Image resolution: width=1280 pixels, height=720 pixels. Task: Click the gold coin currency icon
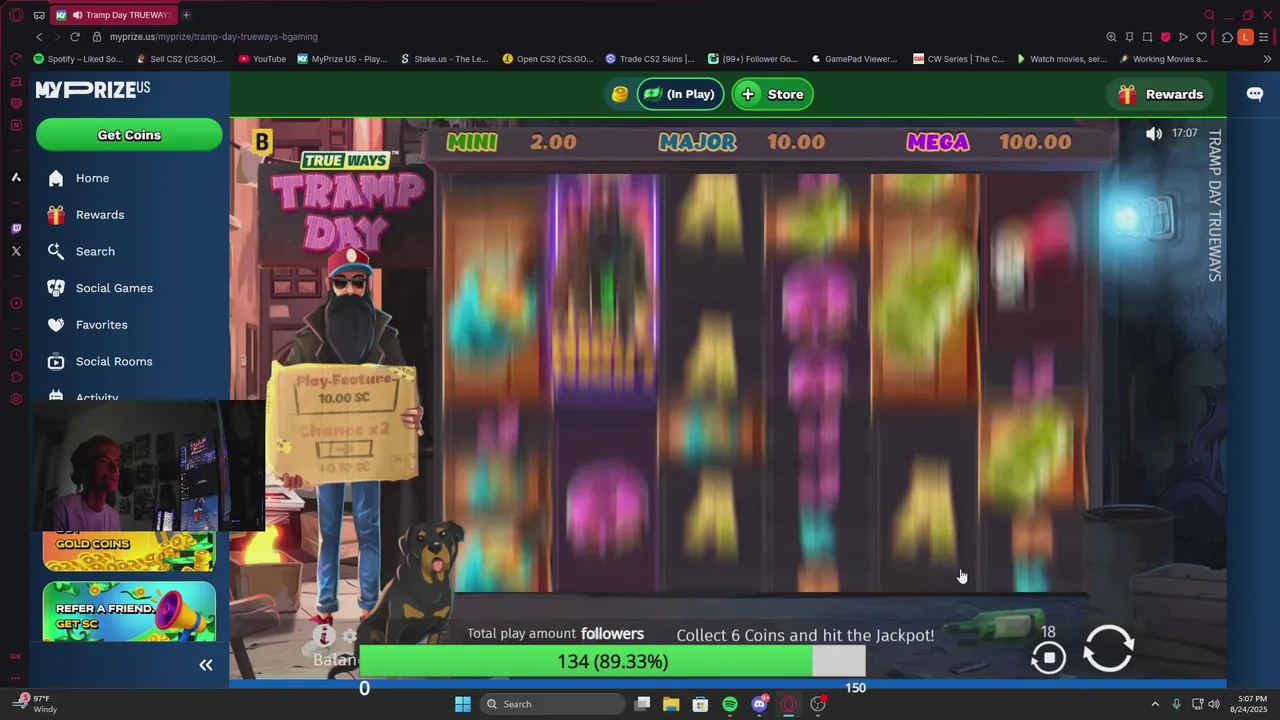(x=620, y=94)
